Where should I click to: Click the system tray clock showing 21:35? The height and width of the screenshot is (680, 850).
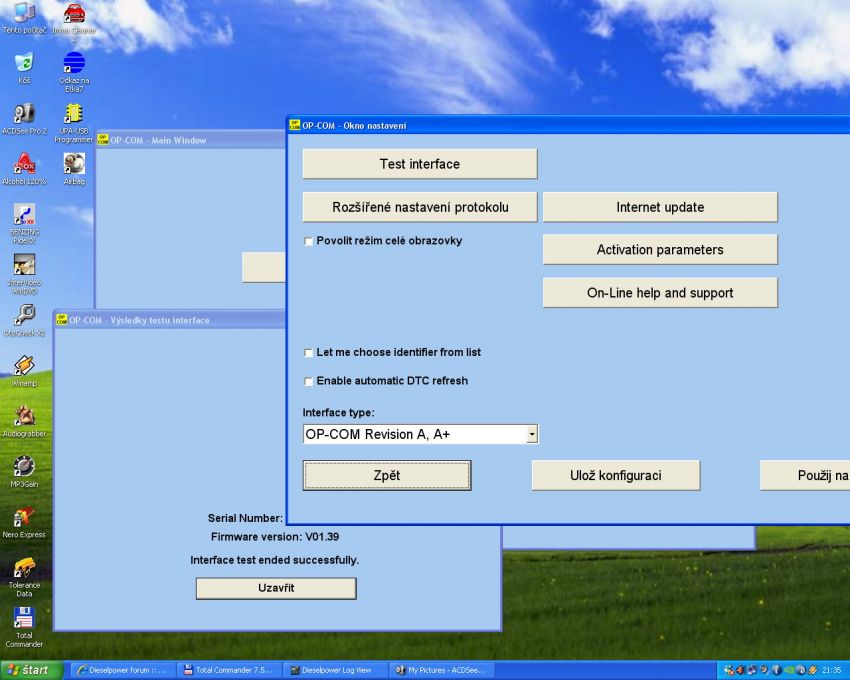(832, 670)
